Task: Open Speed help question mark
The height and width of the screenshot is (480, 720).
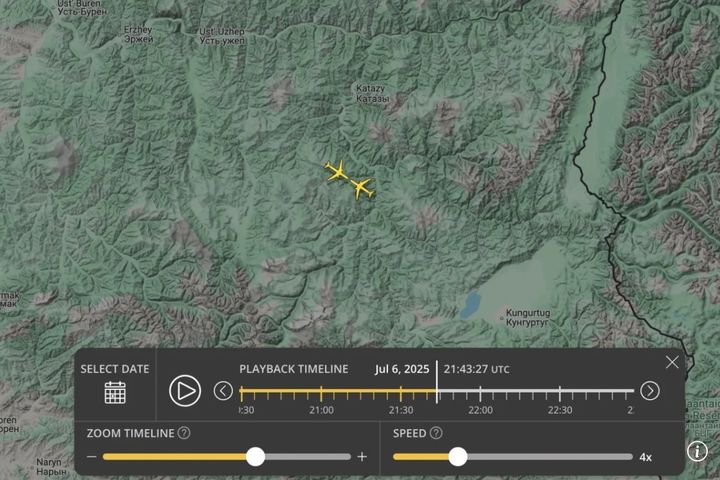Action: 436,433
